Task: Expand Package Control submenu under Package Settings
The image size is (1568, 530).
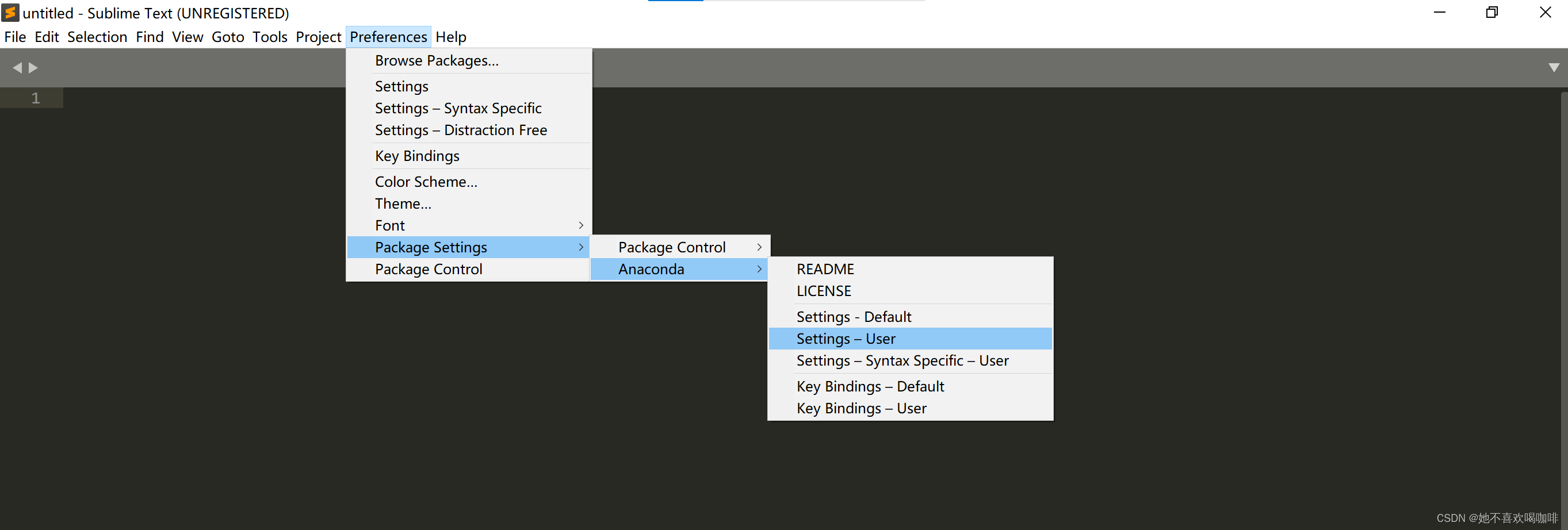Action: point(680,247)
